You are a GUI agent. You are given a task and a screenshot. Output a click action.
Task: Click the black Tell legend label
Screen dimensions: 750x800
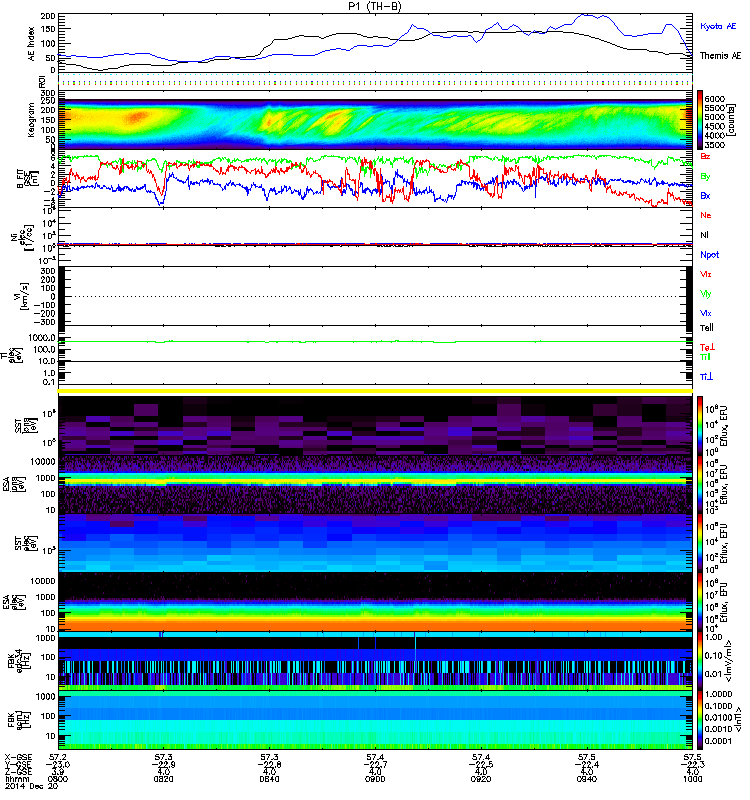(706, 328)
